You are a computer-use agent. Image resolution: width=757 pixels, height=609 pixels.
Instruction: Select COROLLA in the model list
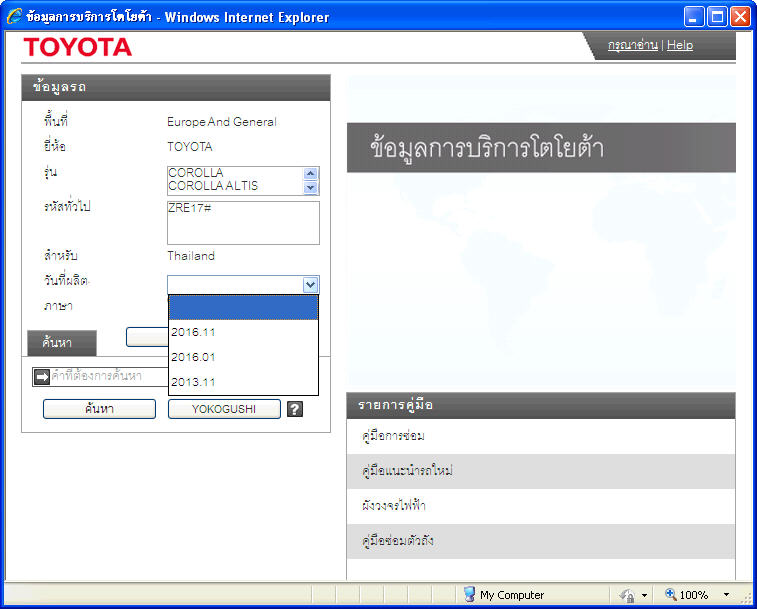pyautogui.click(x=236, y=172)
